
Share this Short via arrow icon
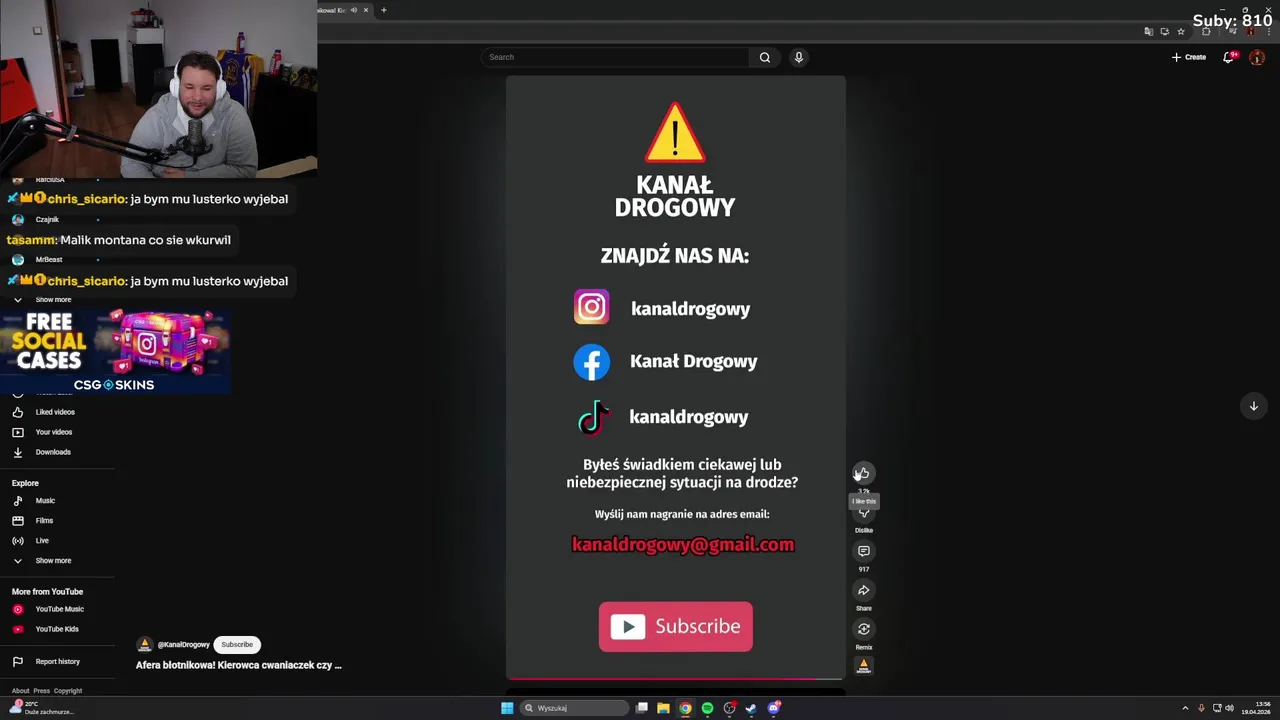click(864, 590)
